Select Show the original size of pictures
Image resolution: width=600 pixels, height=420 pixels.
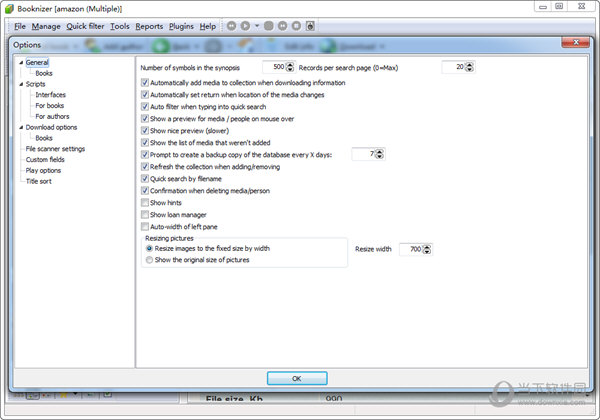point(149,260)
